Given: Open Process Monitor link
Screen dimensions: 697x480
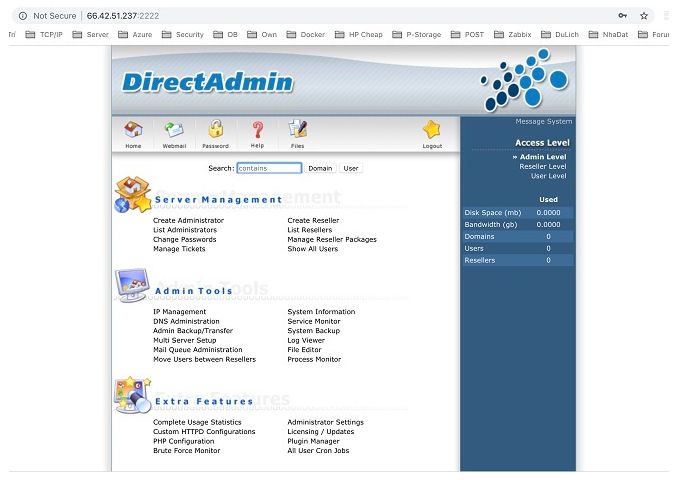Looking at the screenshot, I should pos(314,360).
